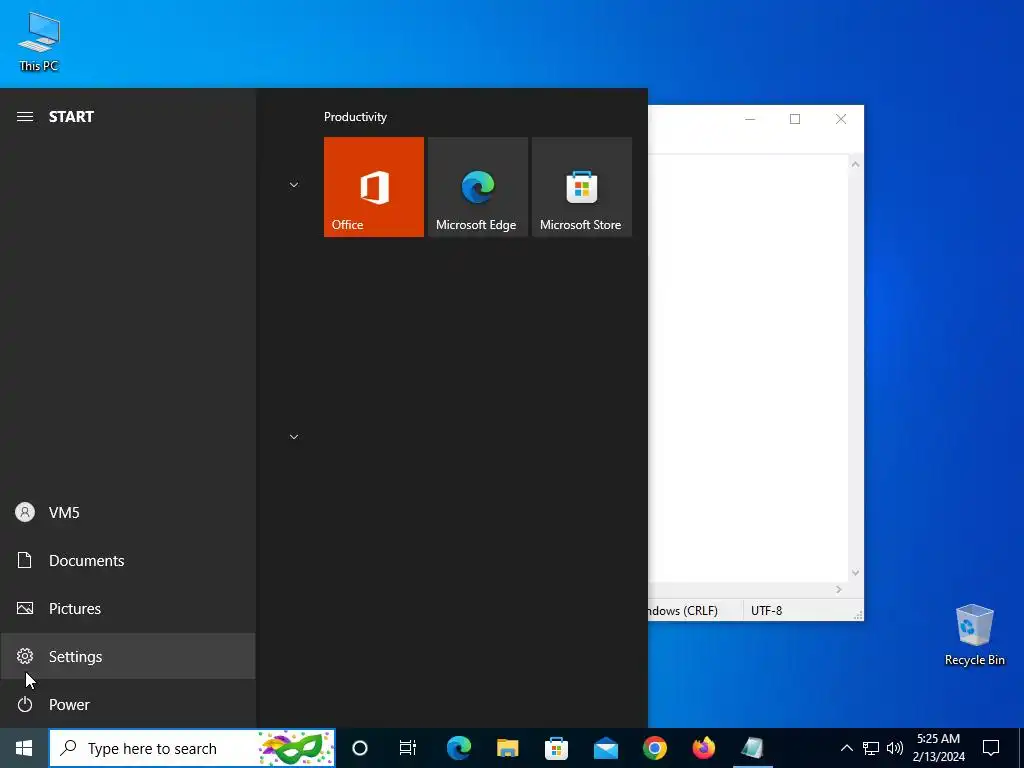Expand the upper chevron beside the Office tile

click(294, 185)
